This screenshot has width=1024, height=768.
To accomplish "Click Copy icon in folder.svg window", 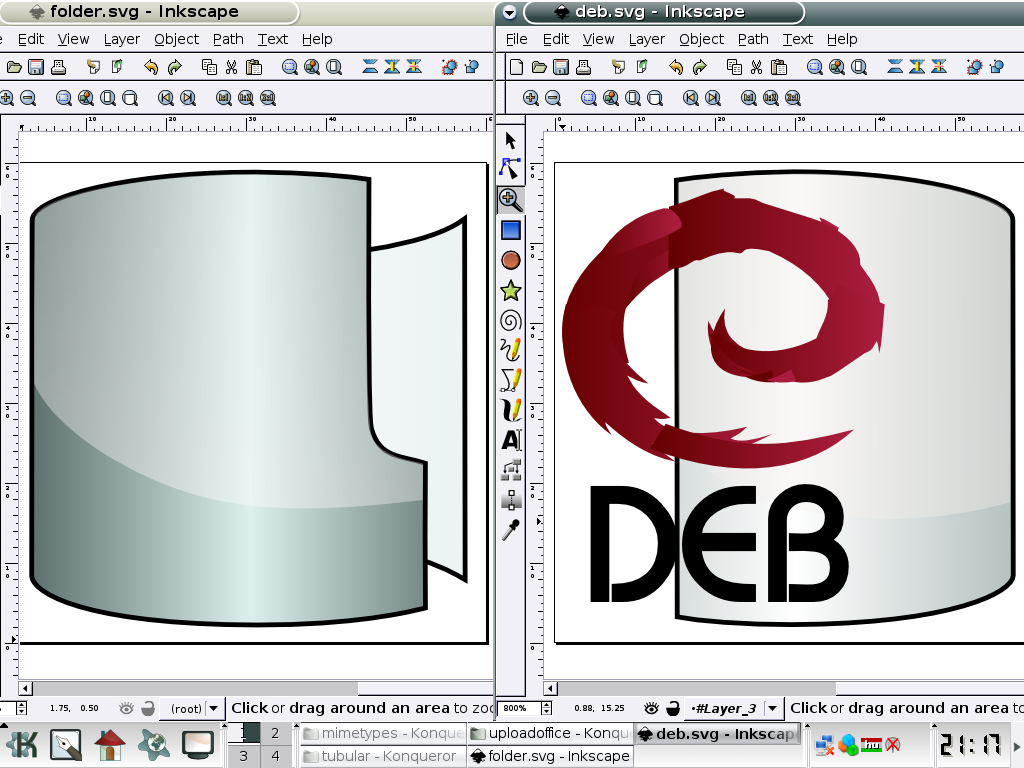I will click(x=209, y=67).
